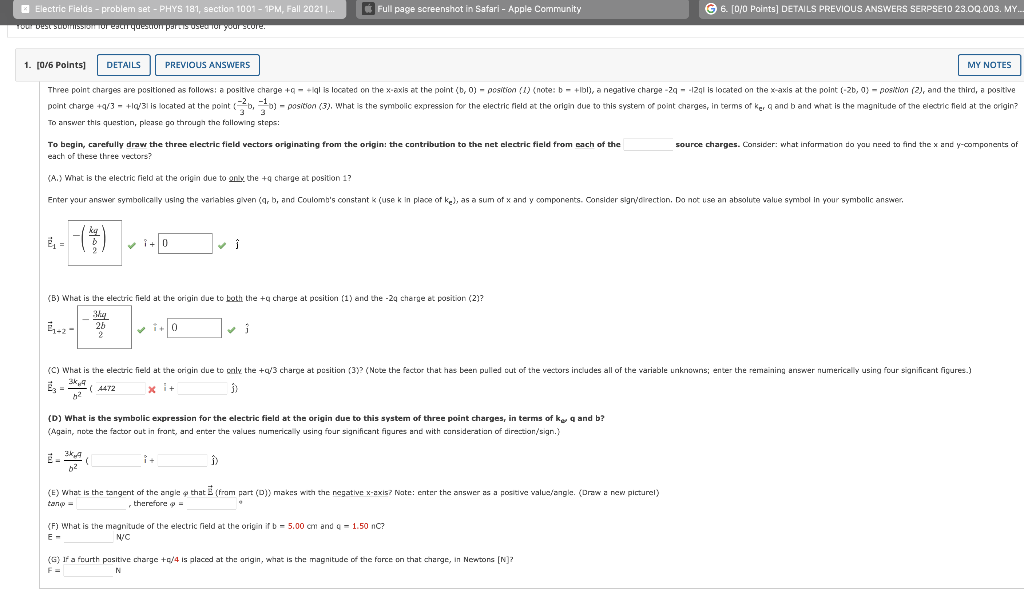This screenshot has width=1024, height=616.
Task: Click the E1-2 x-component answer box
Action: point(104,327)
